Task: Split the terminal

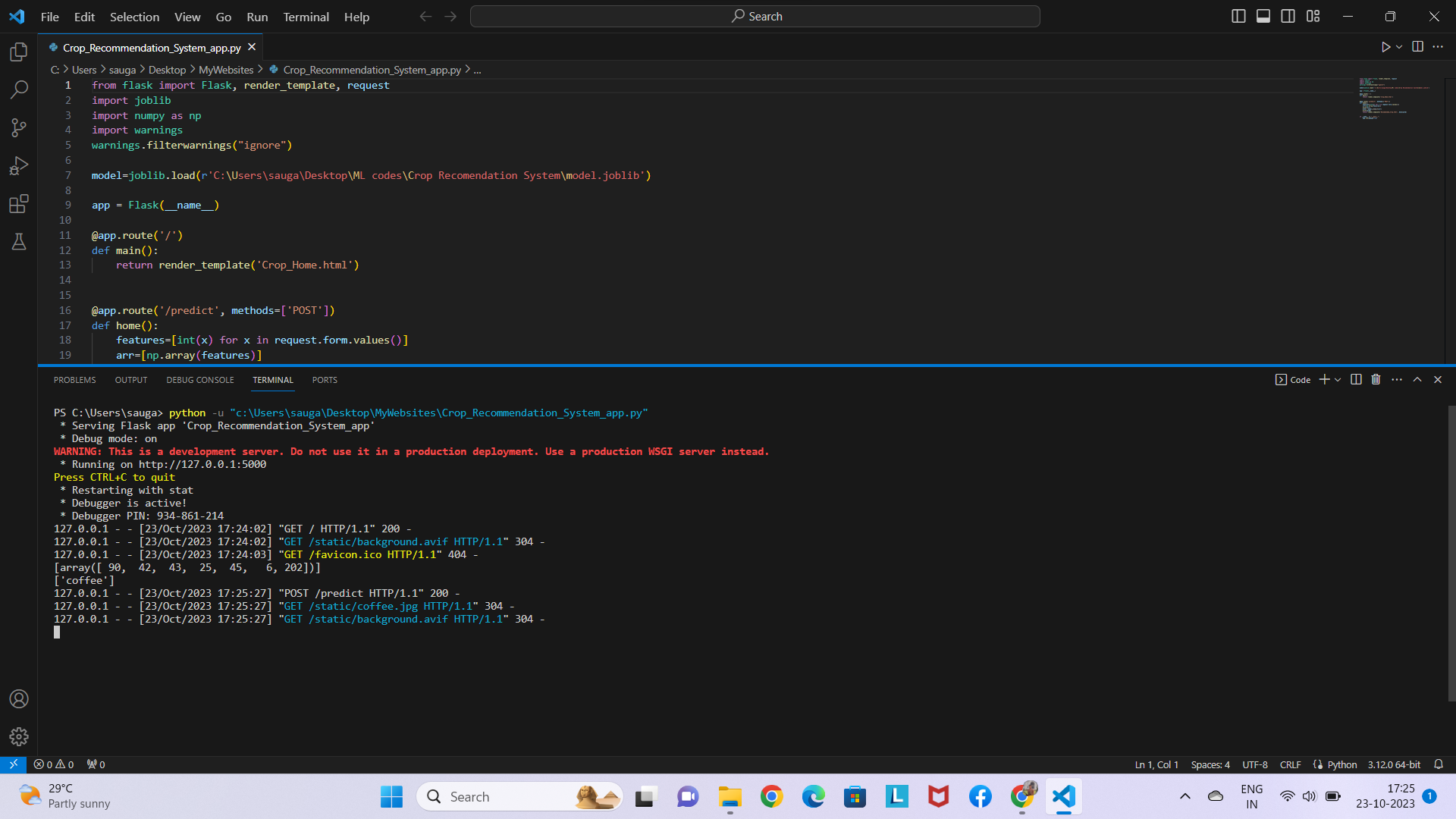Action: pos(1356,379)
